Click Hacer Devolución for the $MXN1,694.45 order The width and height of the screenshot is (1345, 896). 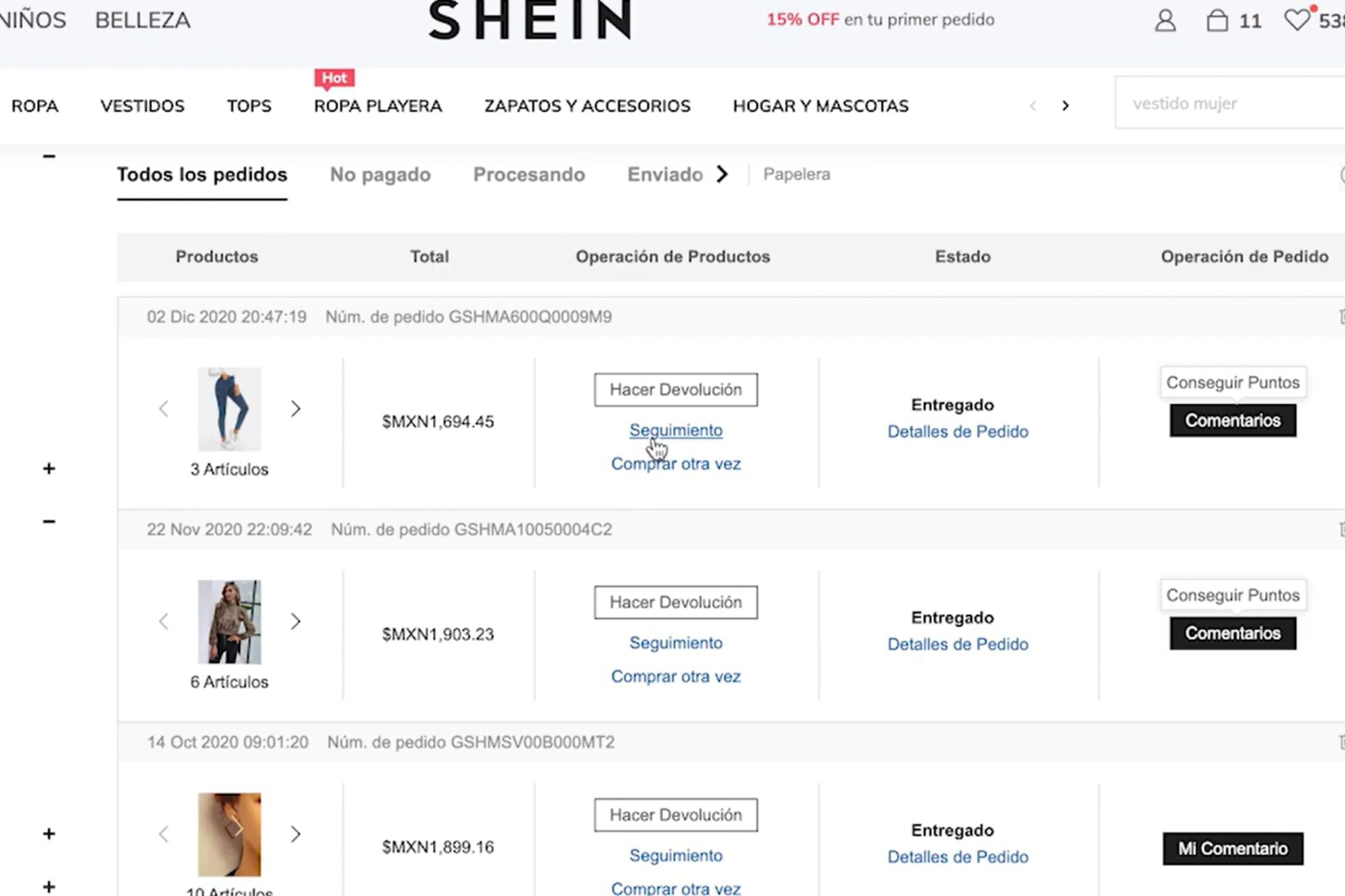pos(675,390)
